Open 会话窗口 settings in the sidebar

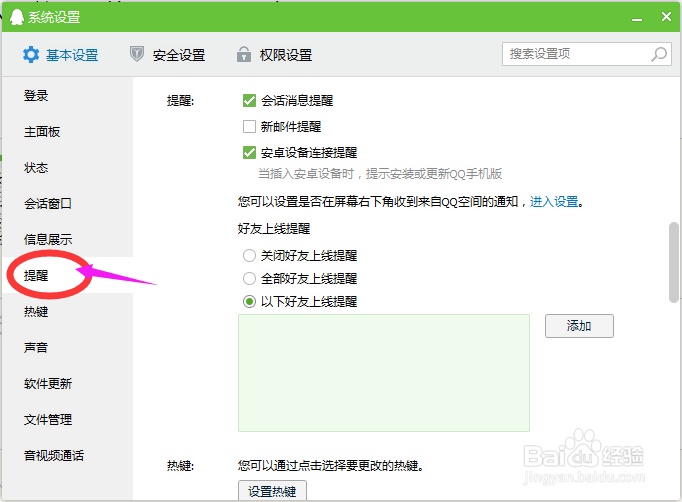click(x=48, y=203)
